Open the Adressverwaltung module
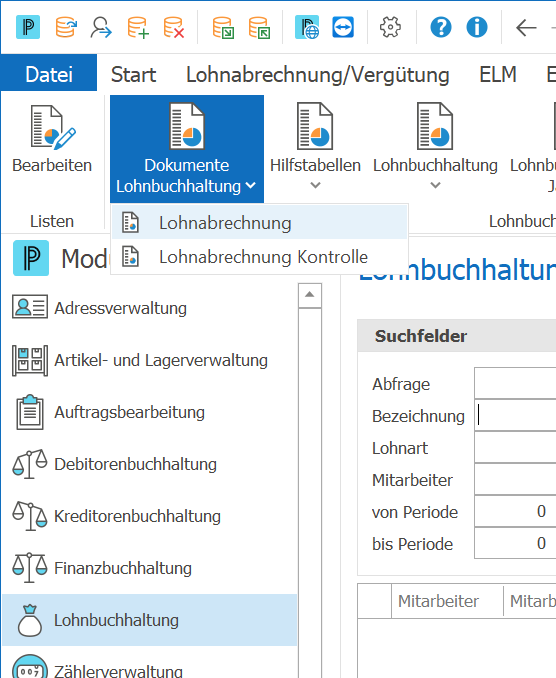This screenshot has width=556, height=678. [x=150, y=308]
